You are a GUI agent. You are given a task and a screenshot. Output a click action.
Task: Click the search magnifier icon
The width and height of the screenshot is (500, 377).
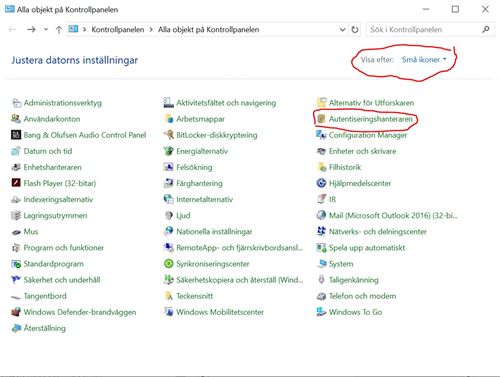pos(486,30)
